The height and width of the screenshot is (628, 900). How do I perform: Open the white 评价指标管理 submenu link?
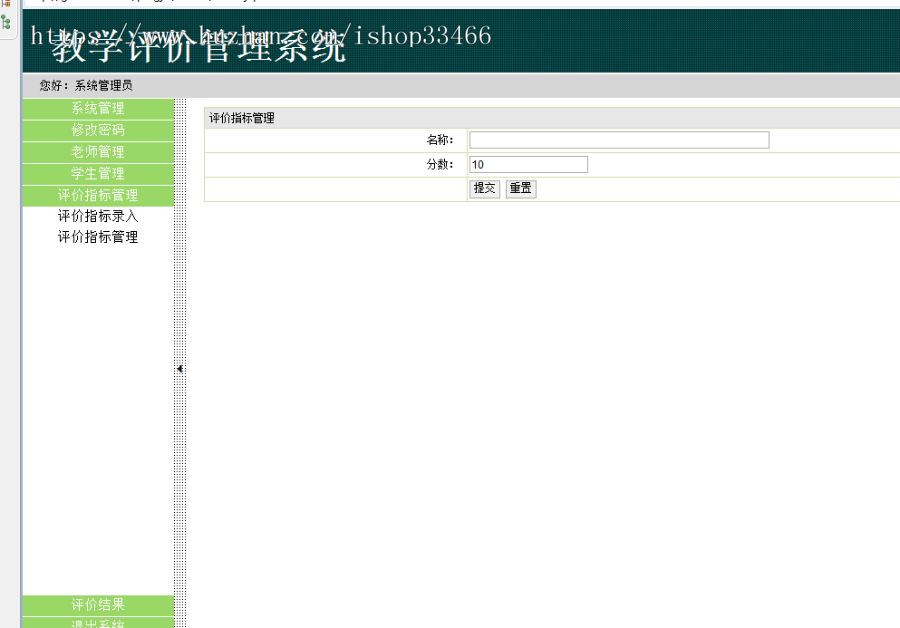[98, 237]
